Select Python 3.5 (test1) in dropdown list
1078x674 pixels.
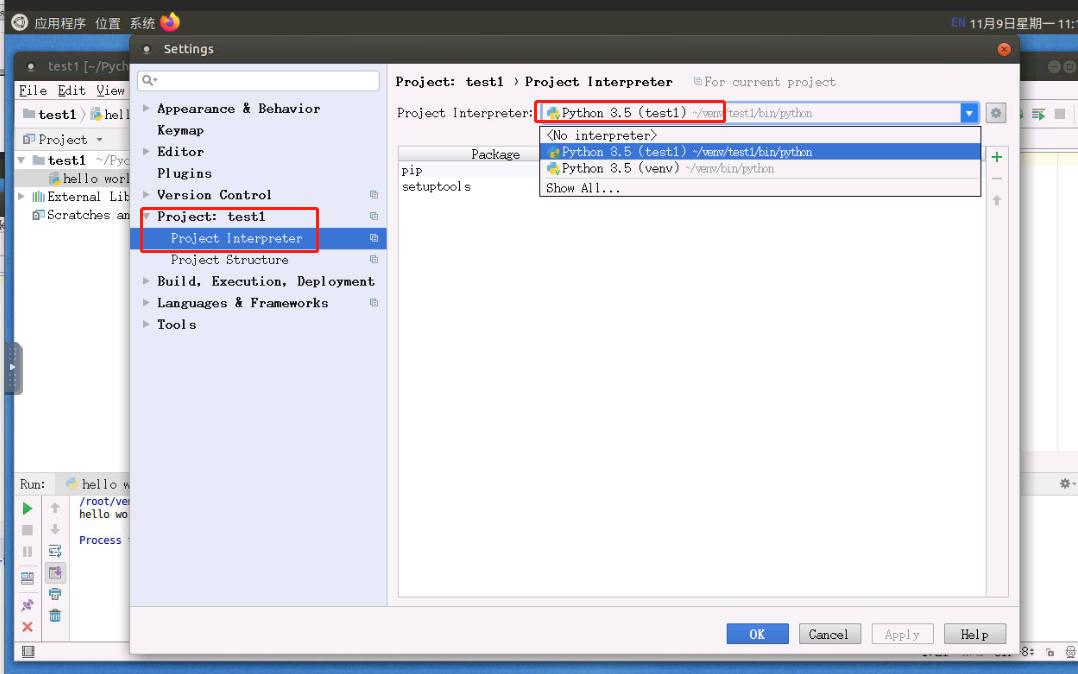(760, 152)
